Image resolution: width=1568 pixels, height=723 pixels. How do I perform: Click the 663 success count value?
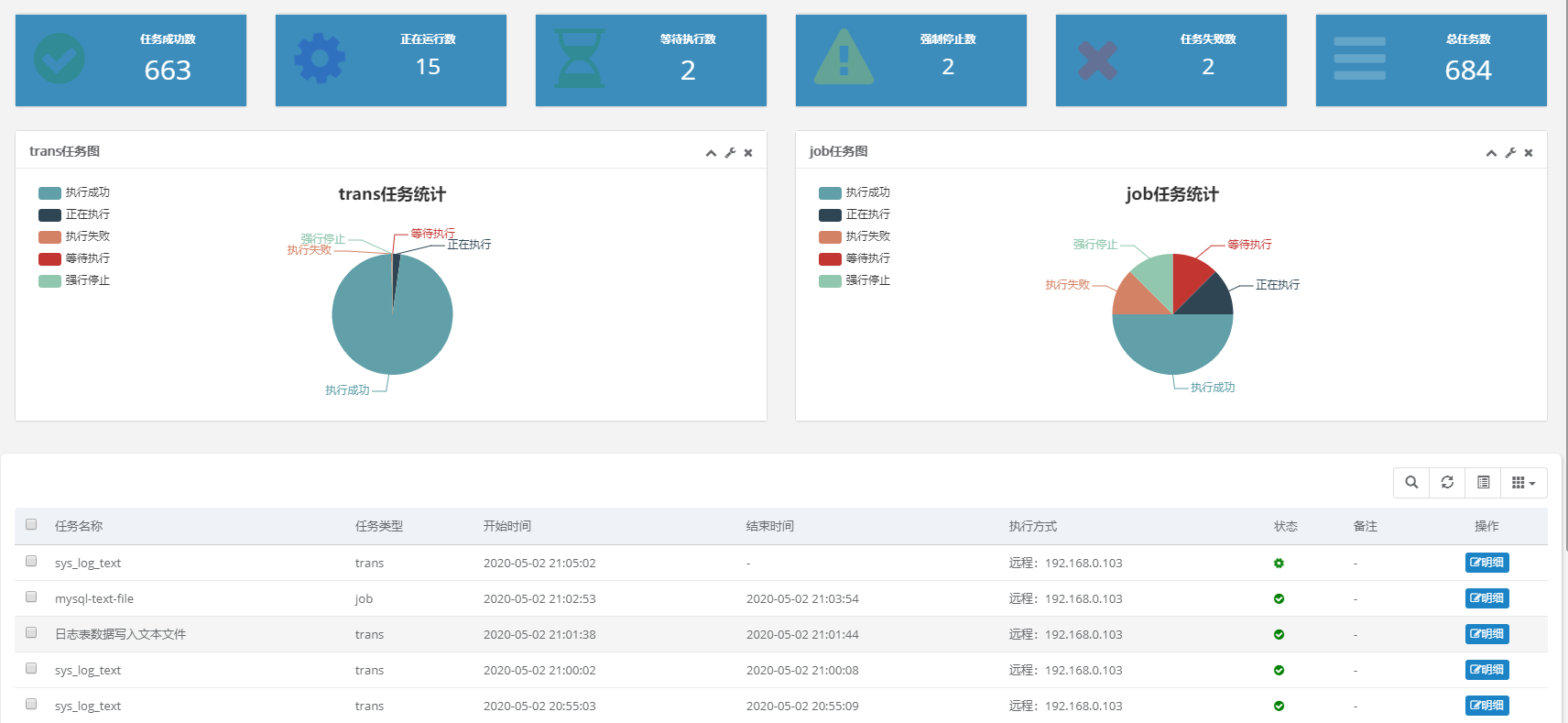point(168,71)
